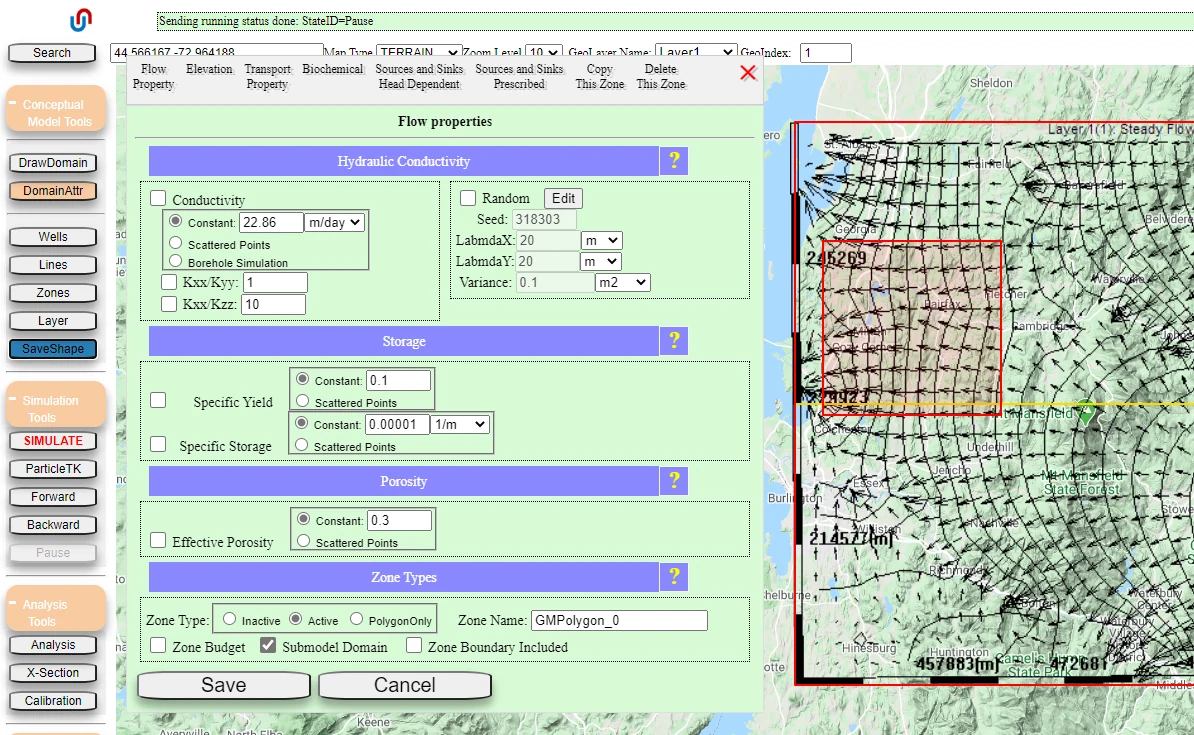Click the GeoIndex input field

pos(825,53)
